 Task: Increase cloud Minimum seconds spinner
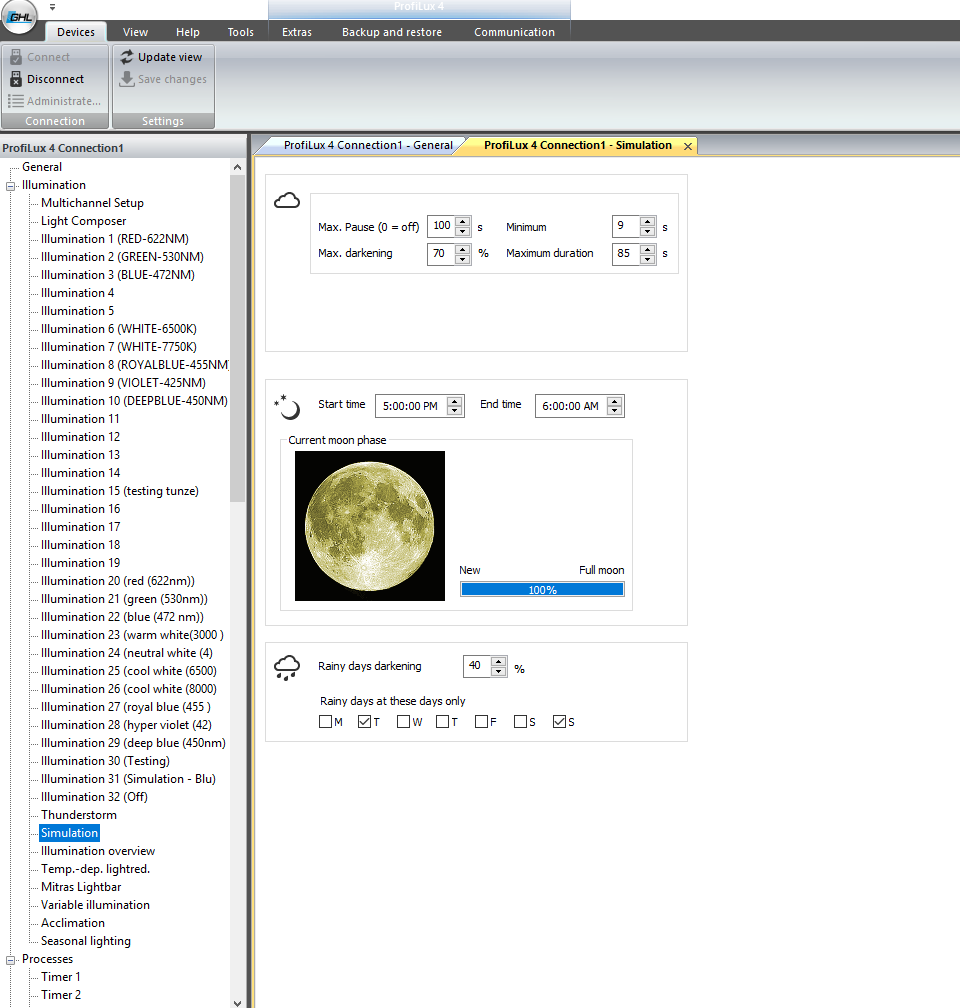tap(648, 222)
